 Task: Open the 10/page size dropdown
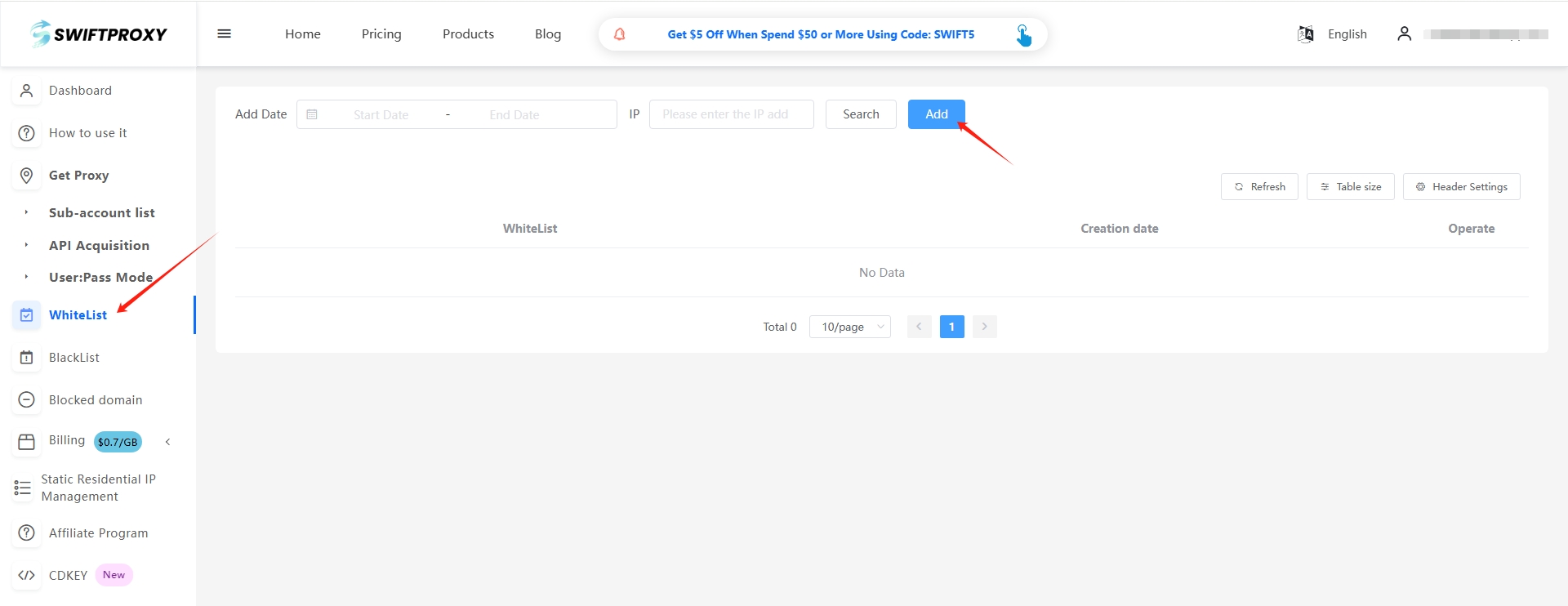tap(849, 327)
